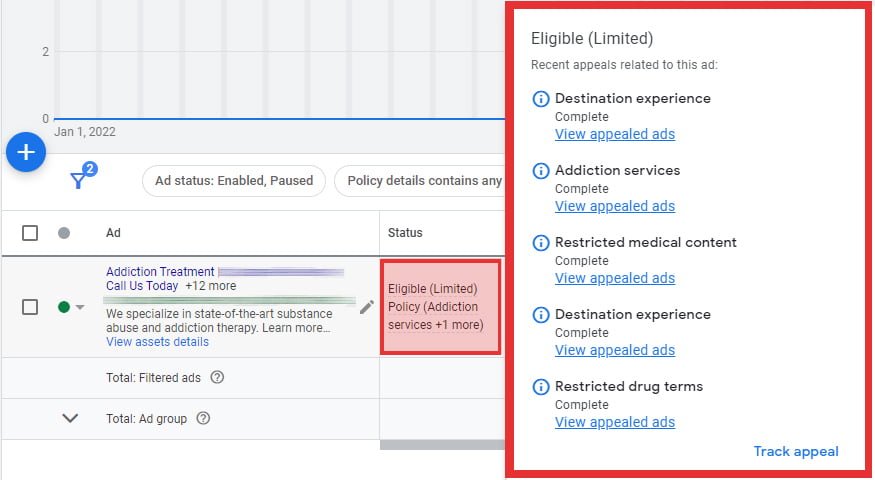This screenshot has height=480, width=875.
Task: Click the Ad column header
Action: click(x=114, y=233)
